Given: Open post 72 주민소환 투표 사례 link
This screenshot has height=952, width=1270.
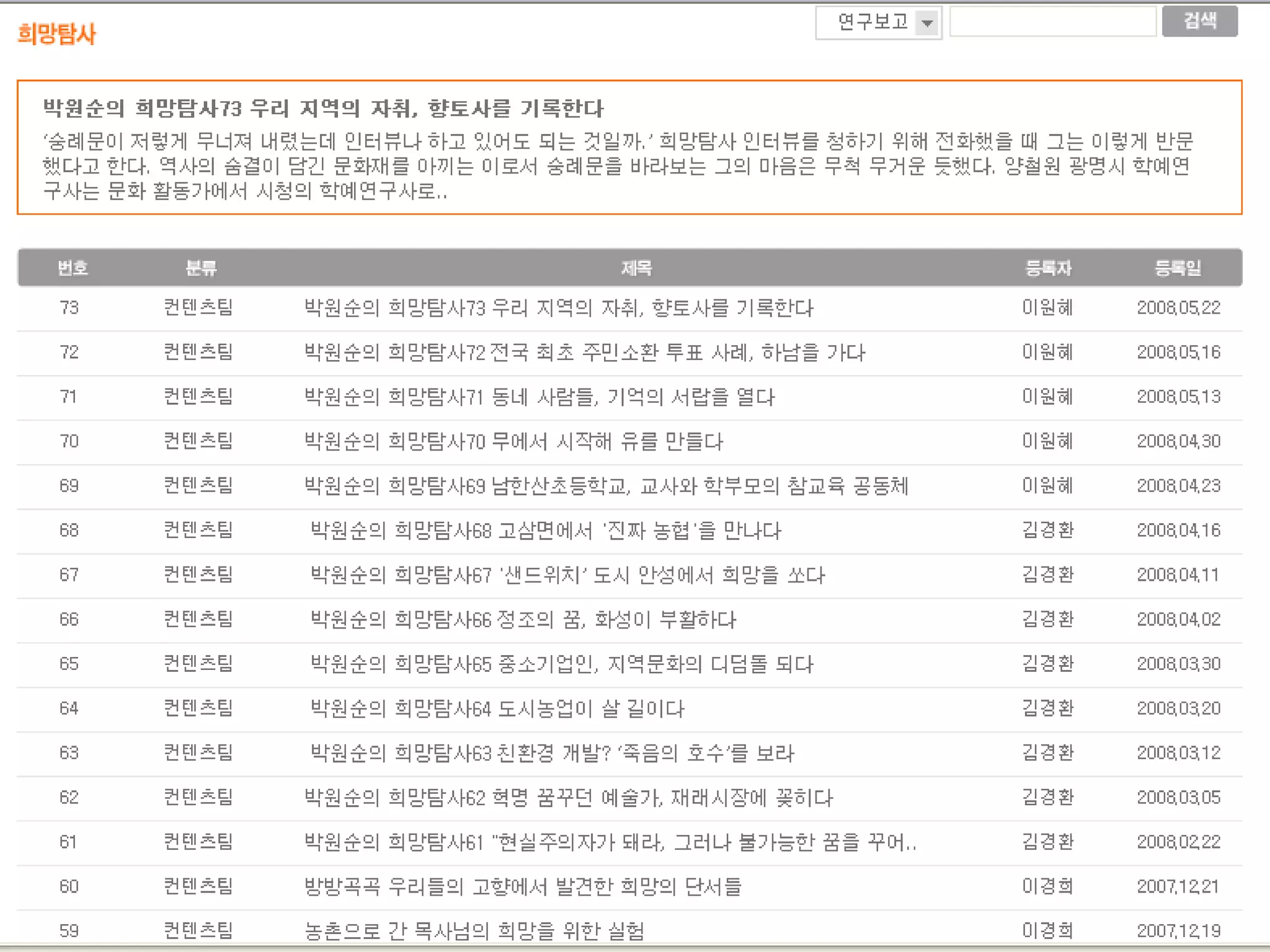Looking at the screenshot, I should (584, 353).
